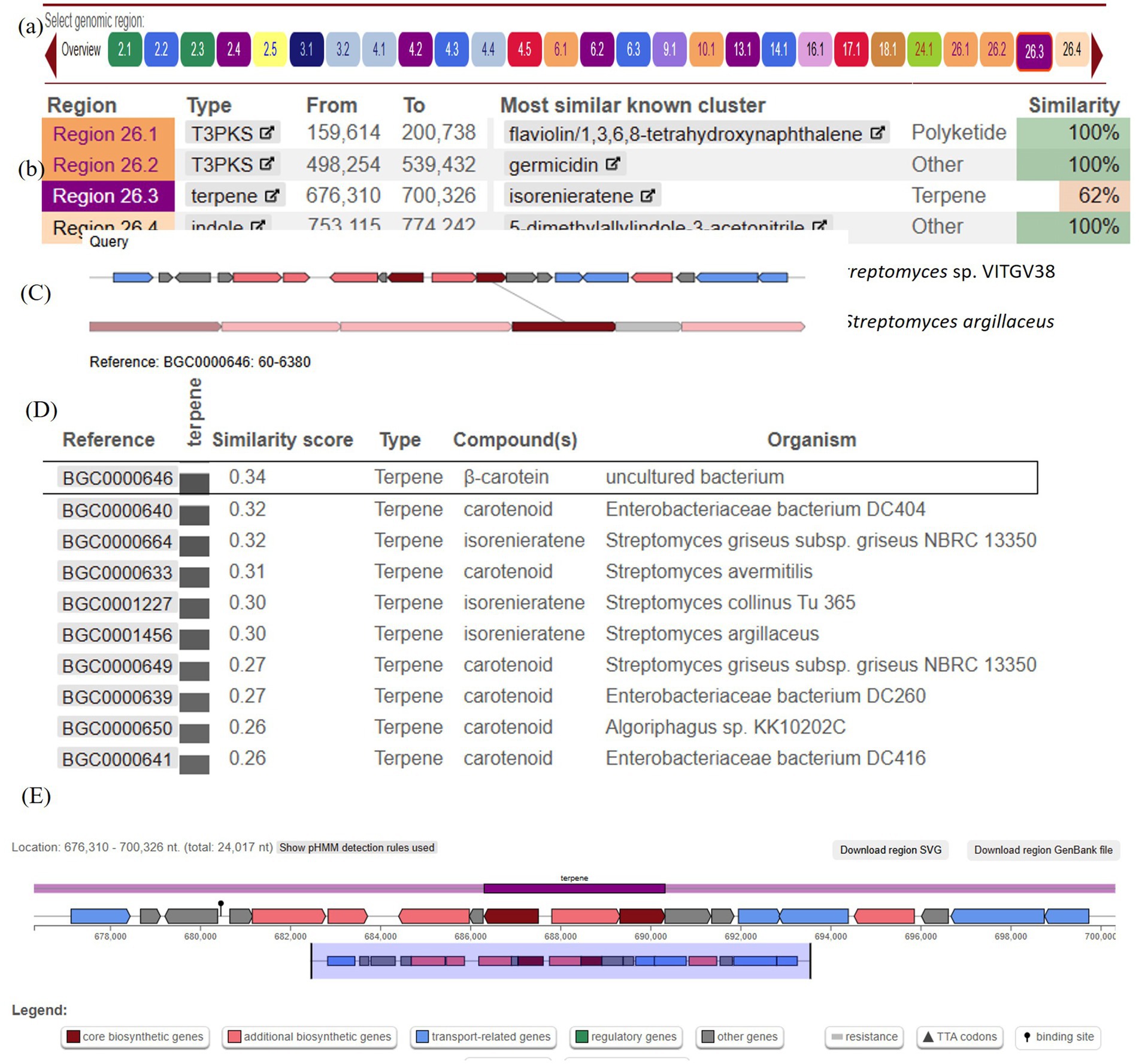Image resolution: width=1139 pixels, height=1064 pixels.
Task: Click β-carotein compound cell
Action: coord(506,477)
